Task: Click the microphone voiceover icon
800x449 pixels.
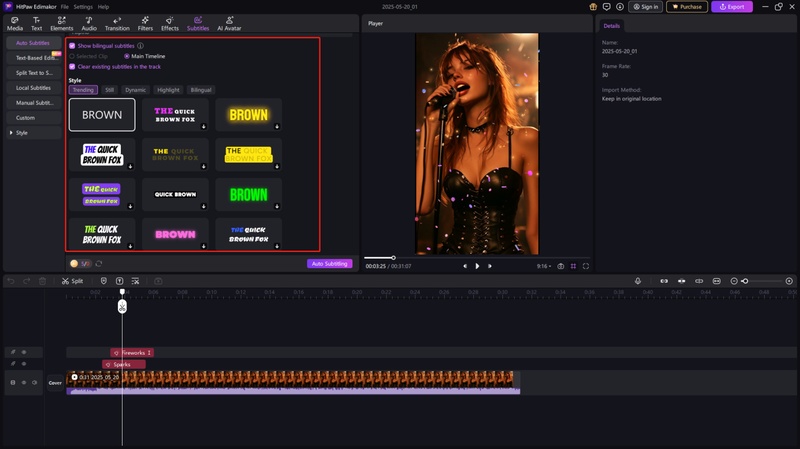Action: coord(638,281)
